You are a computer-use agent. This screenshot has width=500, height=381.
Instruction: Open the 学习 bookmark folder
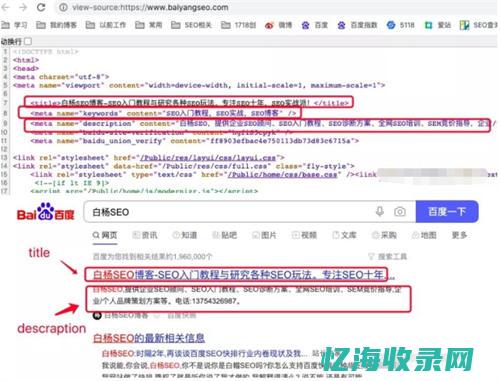[15, 25]
